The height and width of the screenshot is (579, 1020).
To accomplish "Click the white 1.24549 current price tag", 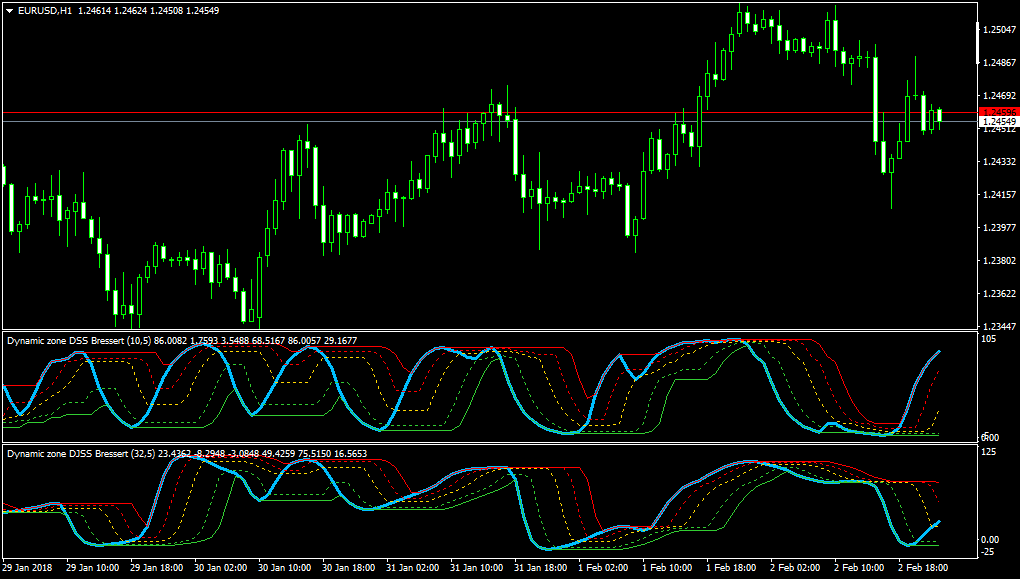I will point(999,122).
